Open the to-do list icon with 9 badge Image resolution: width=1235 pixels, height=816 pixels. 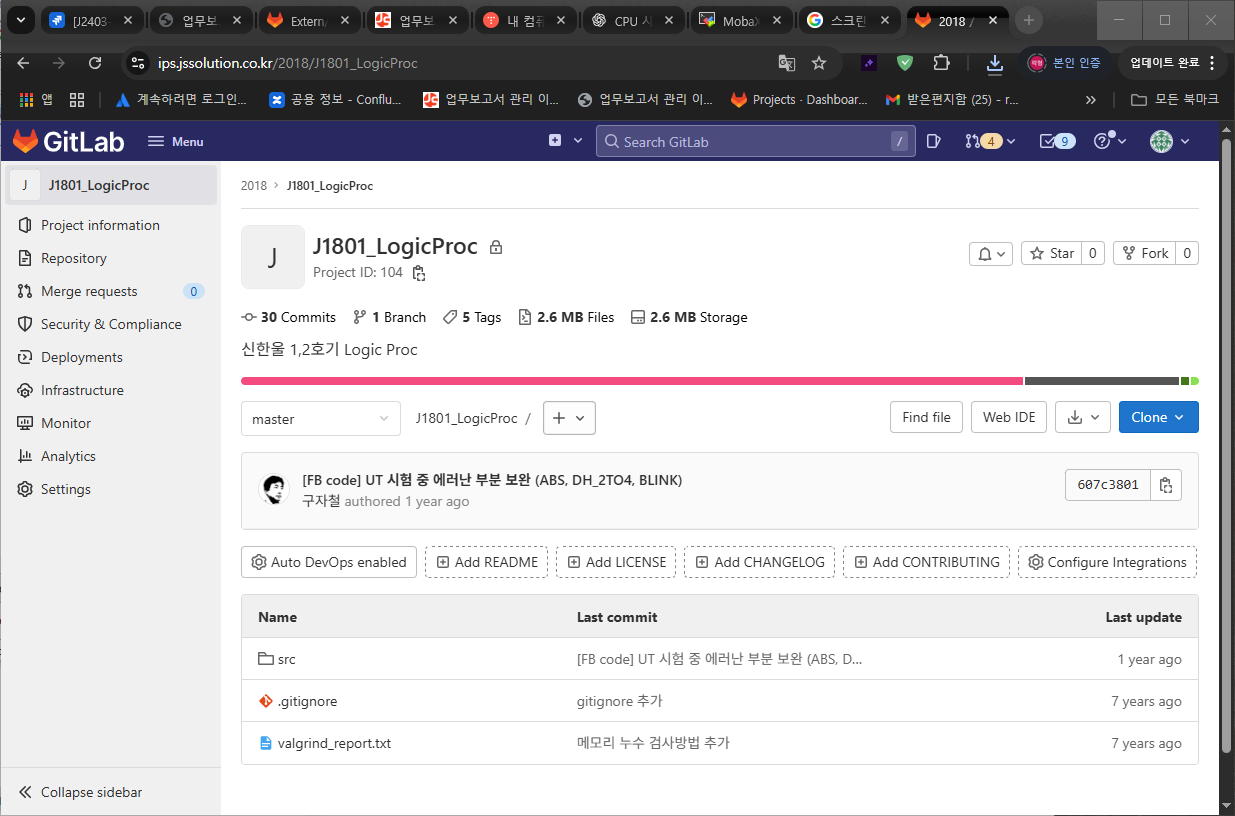pyautogui.click(x=1057, y=141)
